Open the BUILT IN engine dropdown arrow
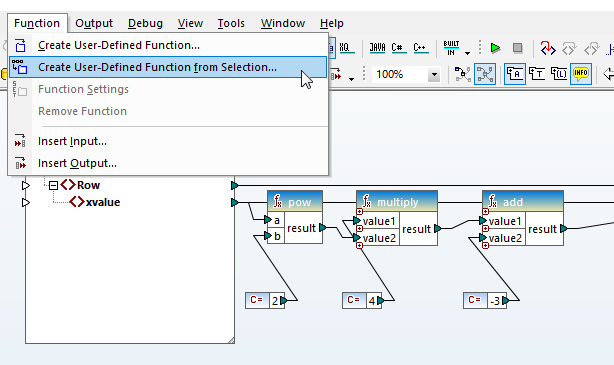This screenshot has width=614, height=365. click(x=468, y=53)
